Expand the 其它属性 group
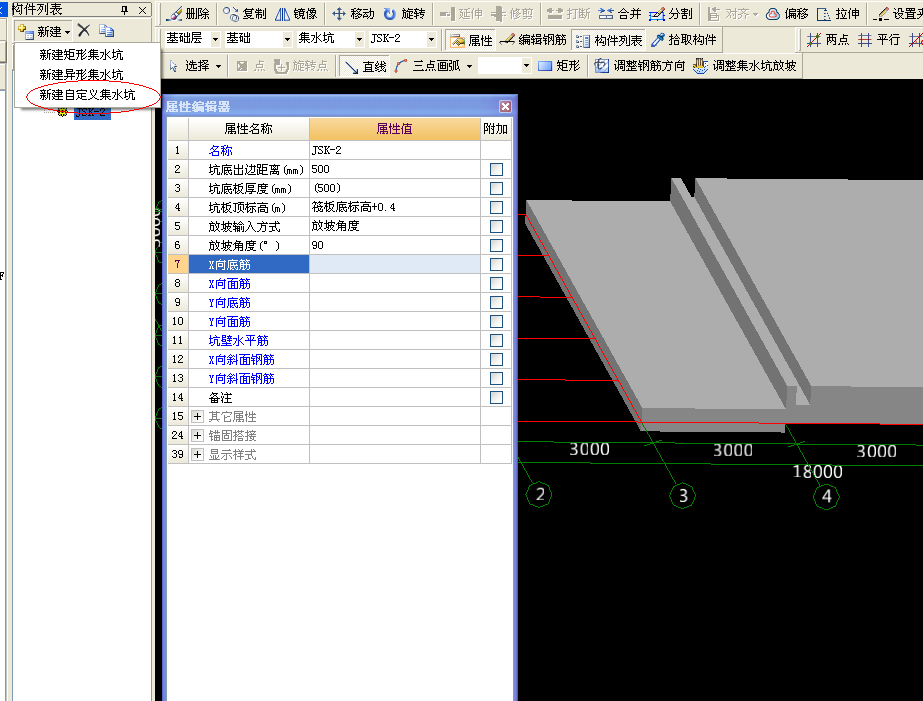The width and height of the screenshot is (923, 701). click(x=197, y=417)
